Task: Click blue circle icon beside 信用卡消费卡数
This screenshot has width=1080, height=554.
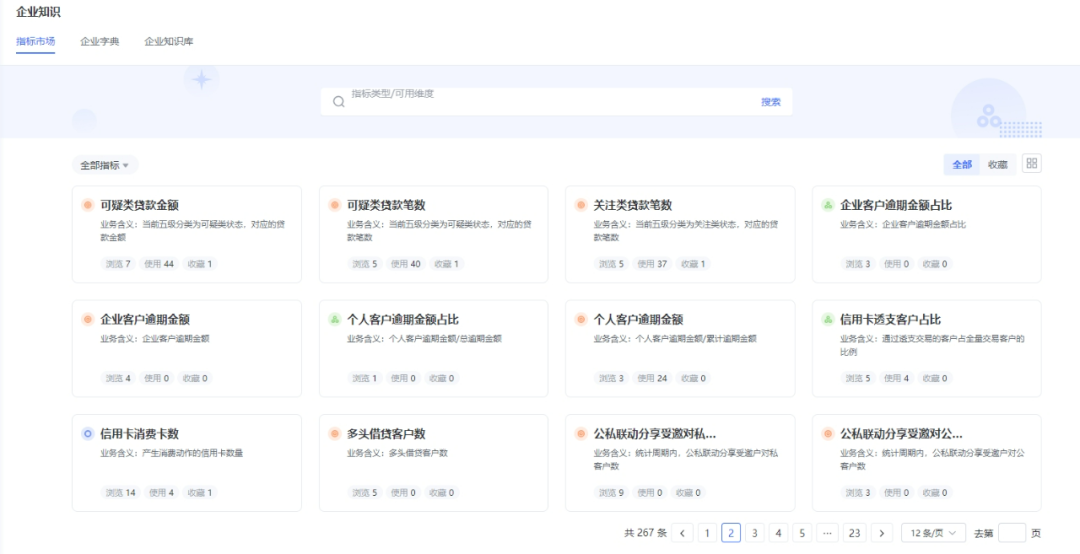Action: 88,434
